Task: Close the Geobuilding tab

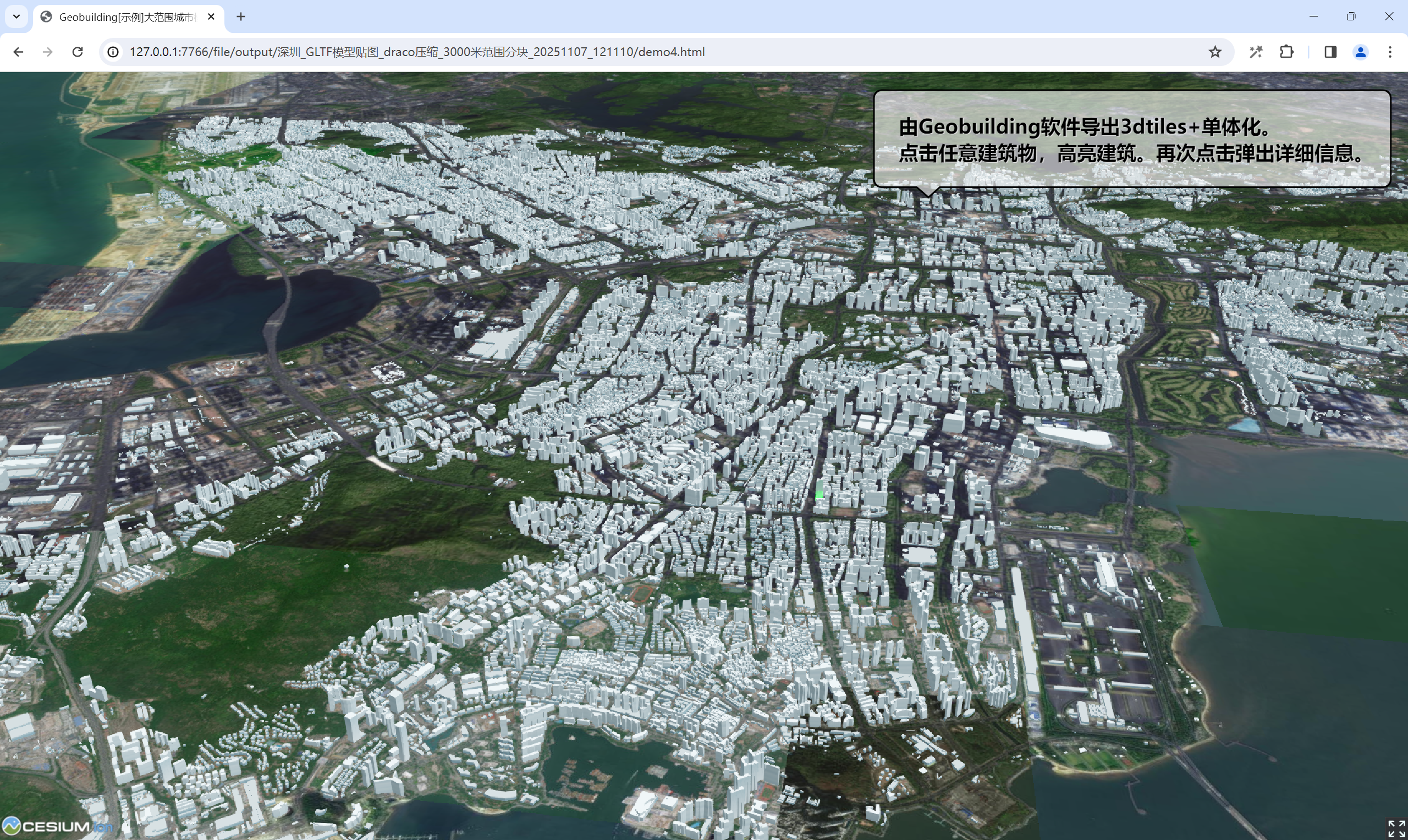Action: tap(211, 17)
